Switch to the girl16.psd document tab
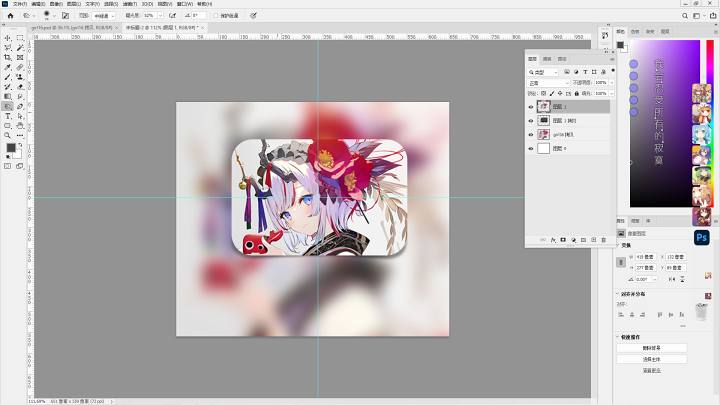 pos(71,28)
